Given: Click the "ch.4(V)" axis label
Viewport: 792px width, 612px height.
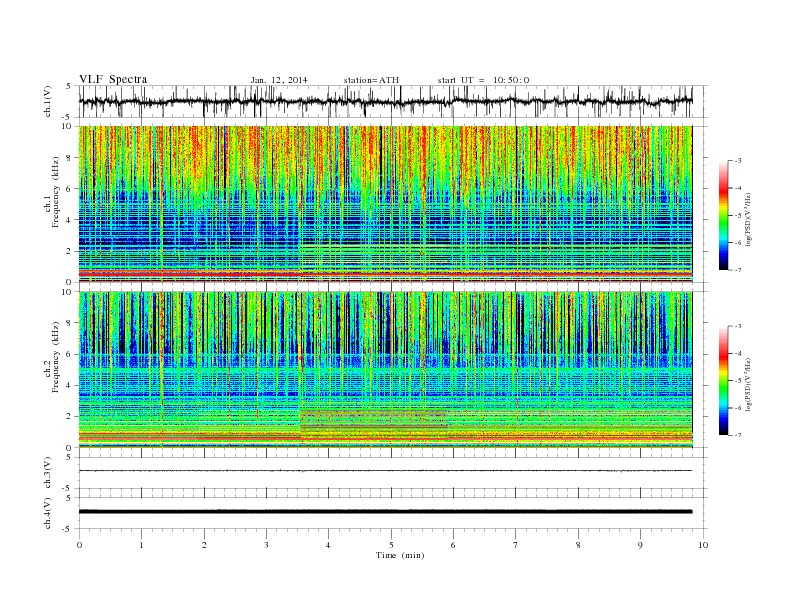Looking at the screenshot, I should click(x=48, y=513).
